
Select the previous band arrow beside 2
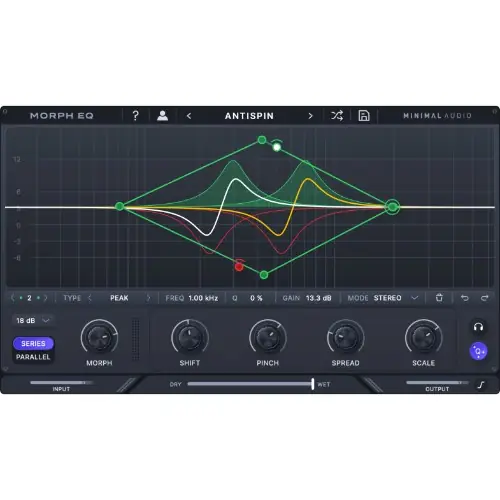coord(13,298)
